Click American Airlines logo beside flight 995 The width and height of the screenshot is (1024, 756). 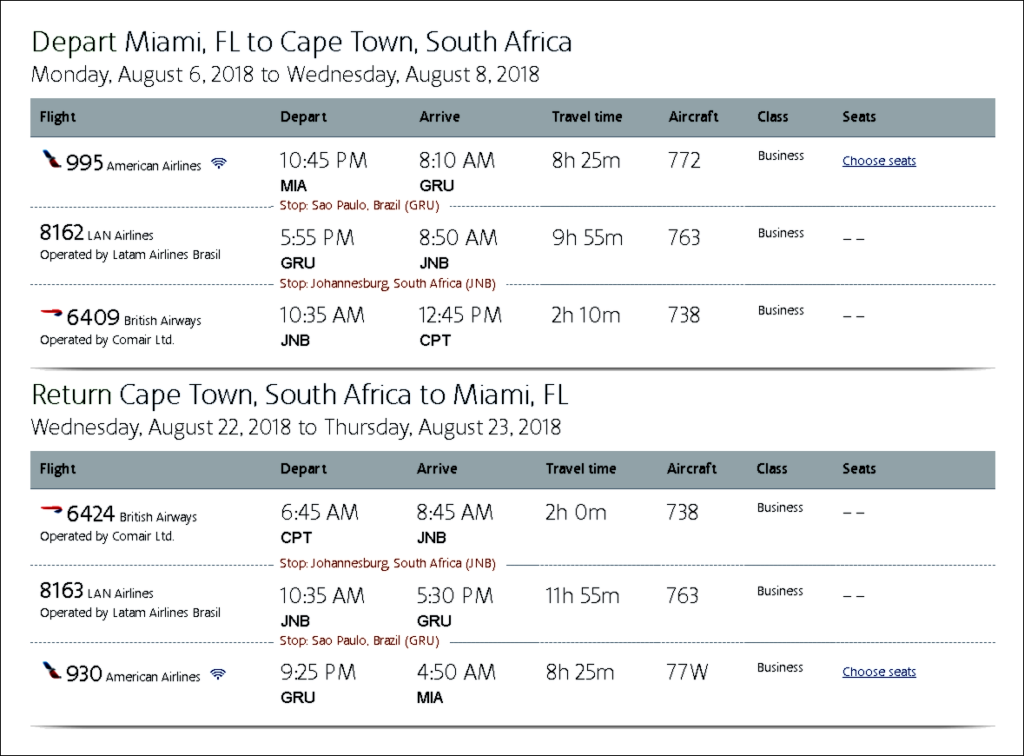point(51,160)
